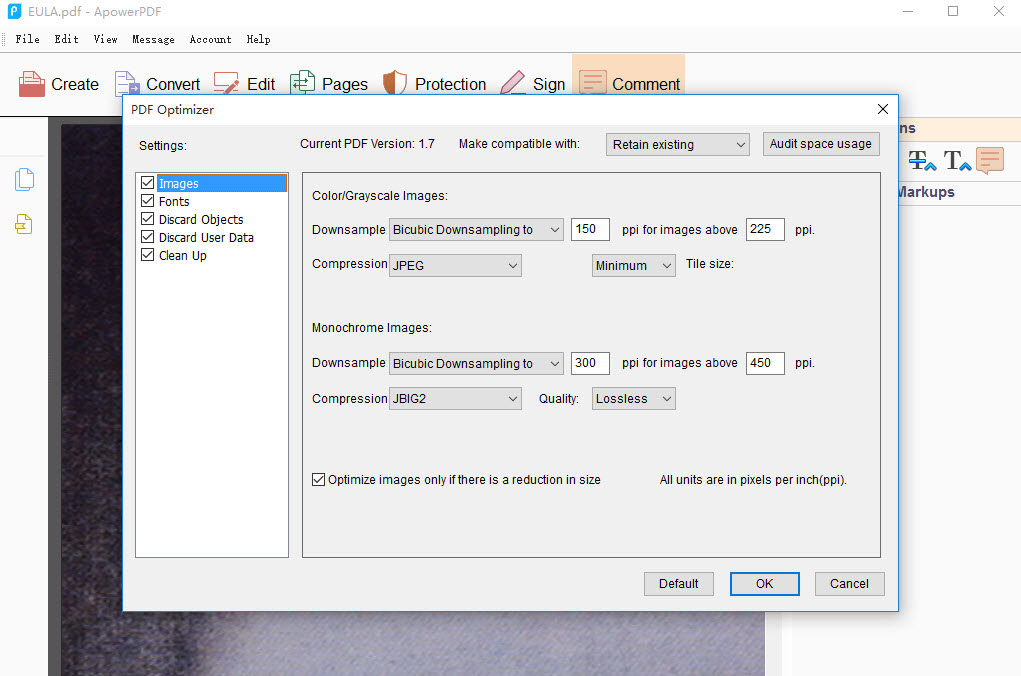The height and width of the screenshot is (676, 1021).
Task: Select the strikethrough text markup icon
Action: 921,160
